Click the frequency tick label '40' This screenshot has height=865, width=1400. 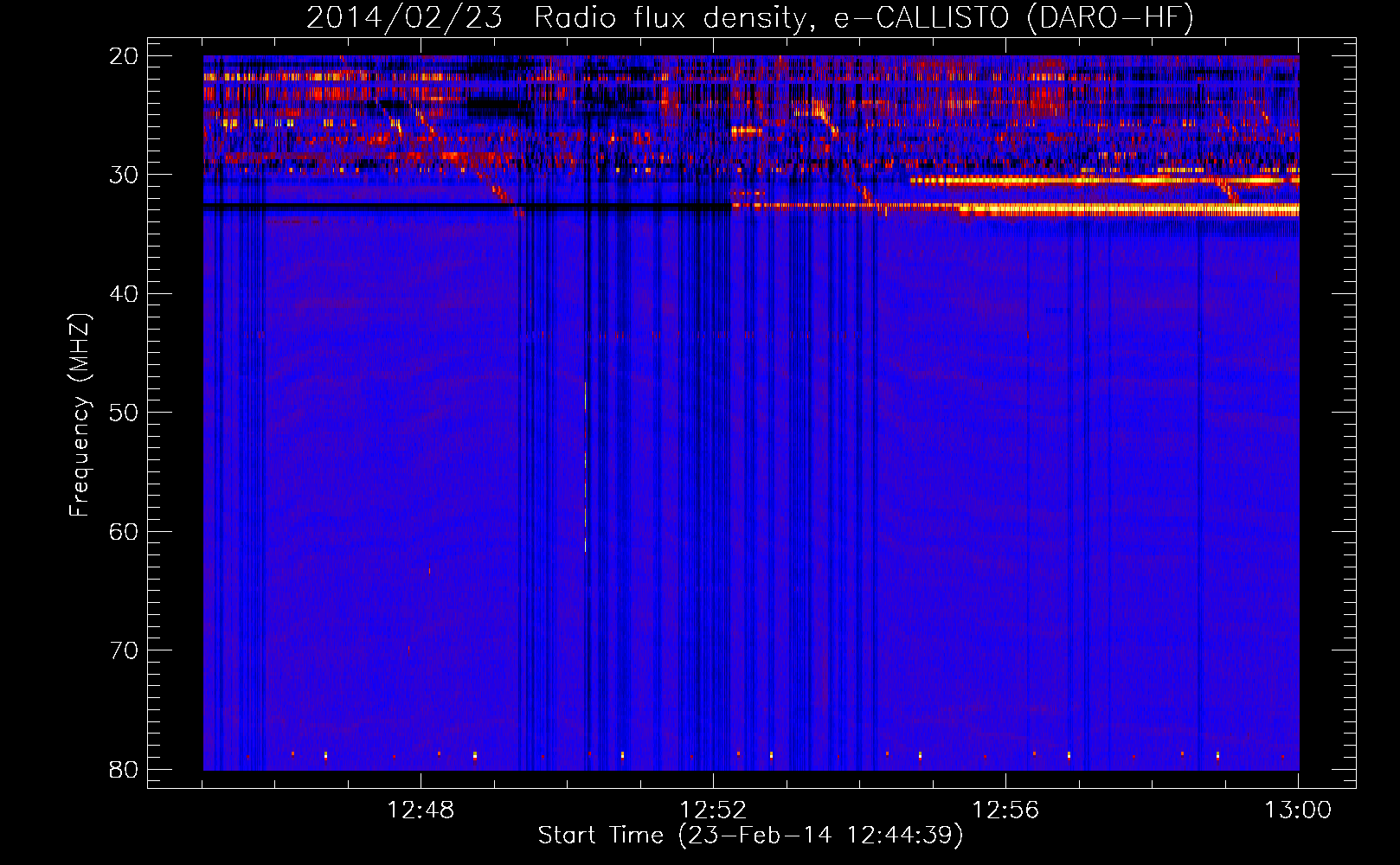125,293
